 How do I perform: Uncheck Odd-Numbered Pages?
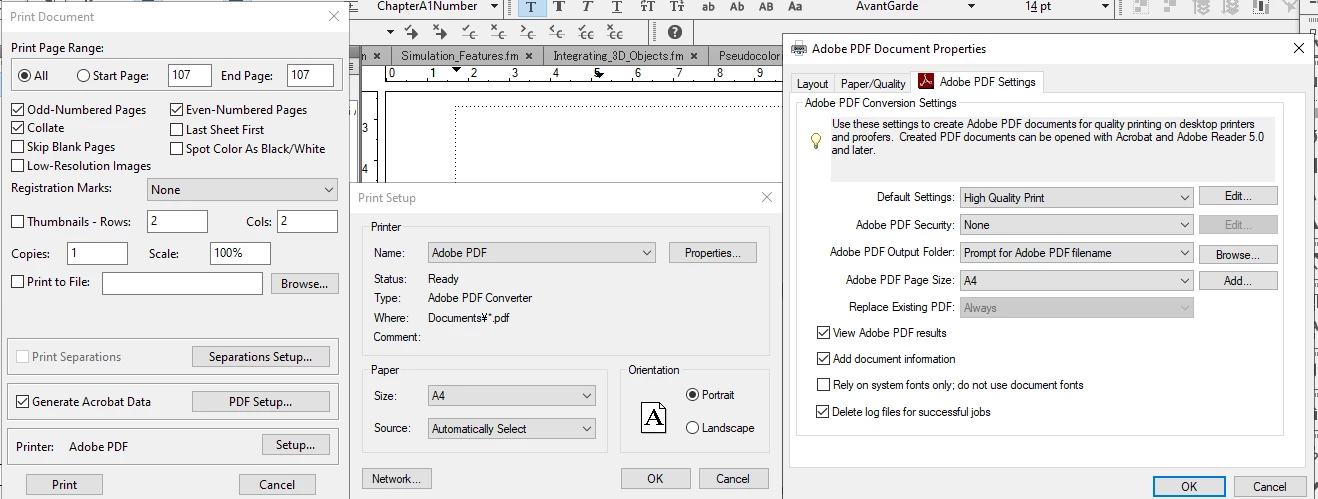tap(18, 110)
